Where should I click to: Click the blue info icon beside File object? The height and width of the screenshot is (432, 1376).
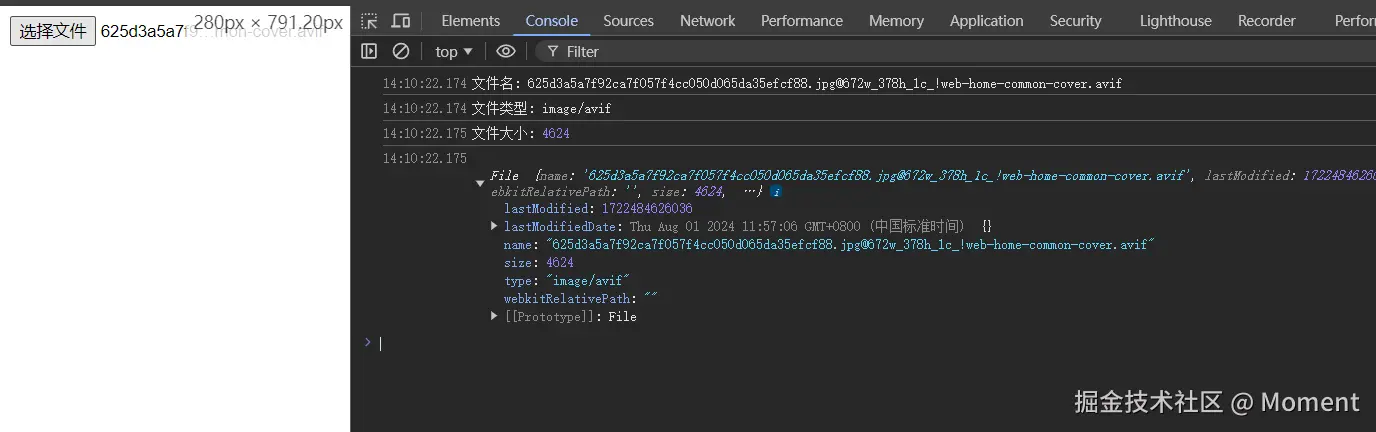(776, 191)
